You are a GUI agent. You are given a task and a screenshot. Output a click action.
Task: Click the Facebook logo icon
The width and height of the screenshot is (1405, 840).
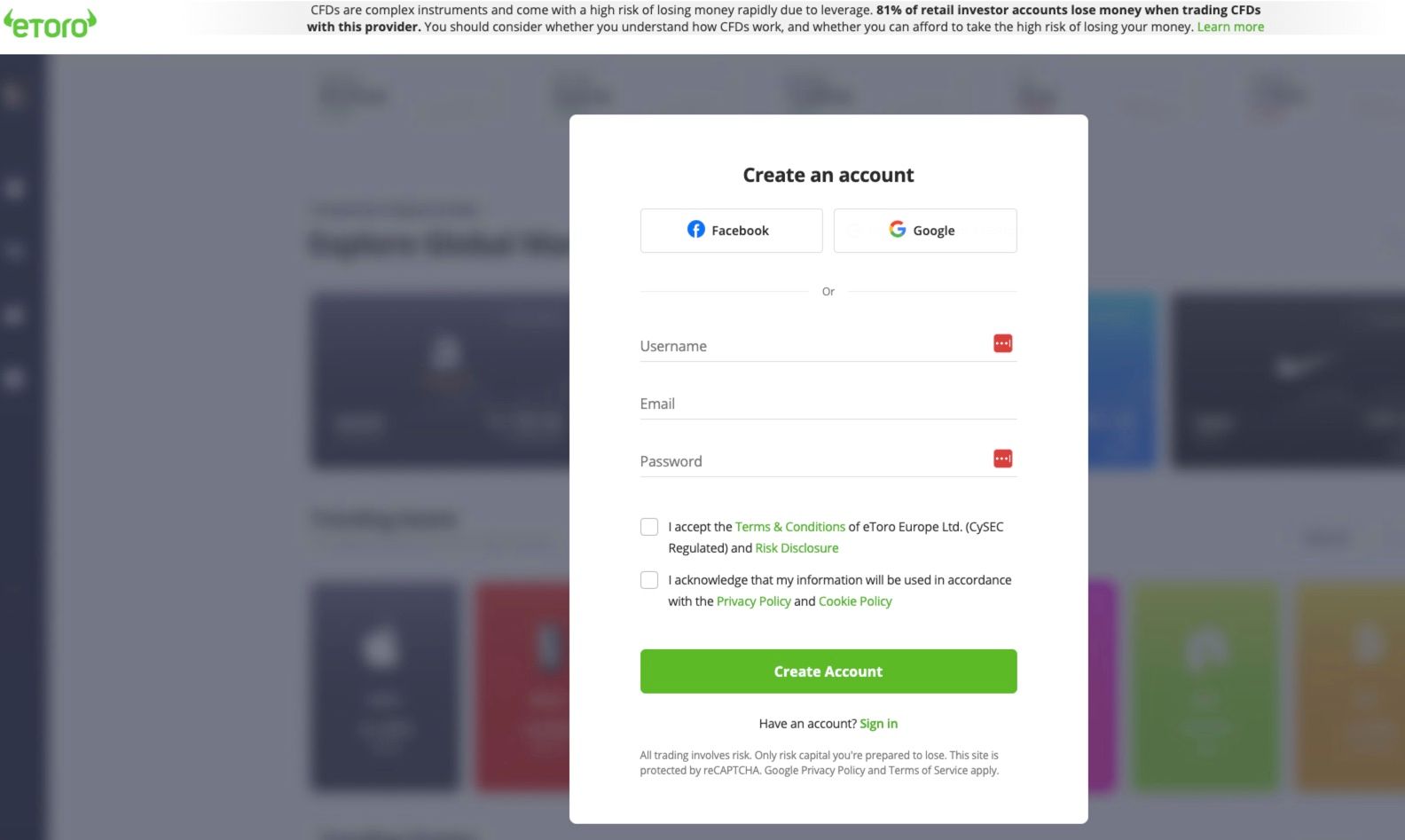click(x=696, y=230)
